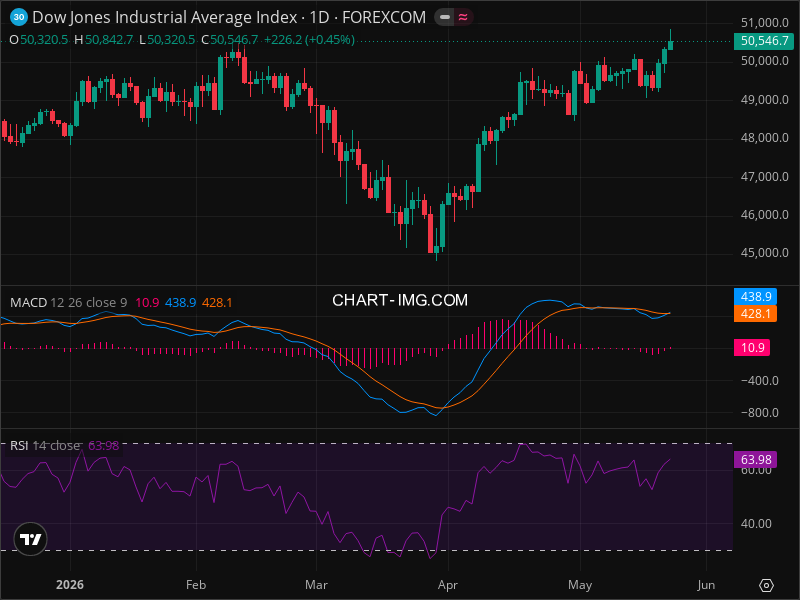The width and height of the screenshot is (800, 600).
Task: Click the 45,000.0 price axis label
Action: [x=764, y=253]
